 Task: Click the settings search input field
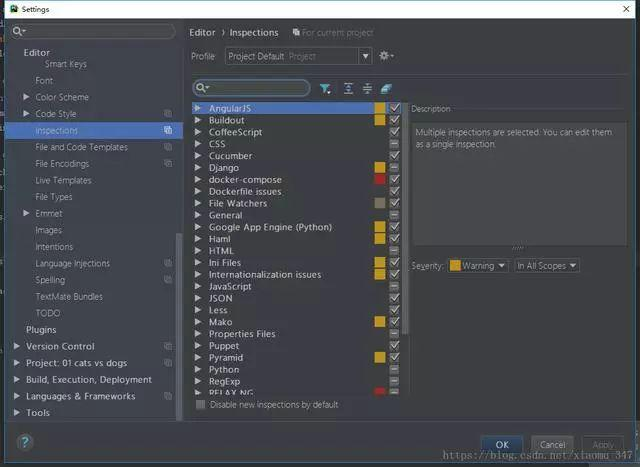click(93, 31)
